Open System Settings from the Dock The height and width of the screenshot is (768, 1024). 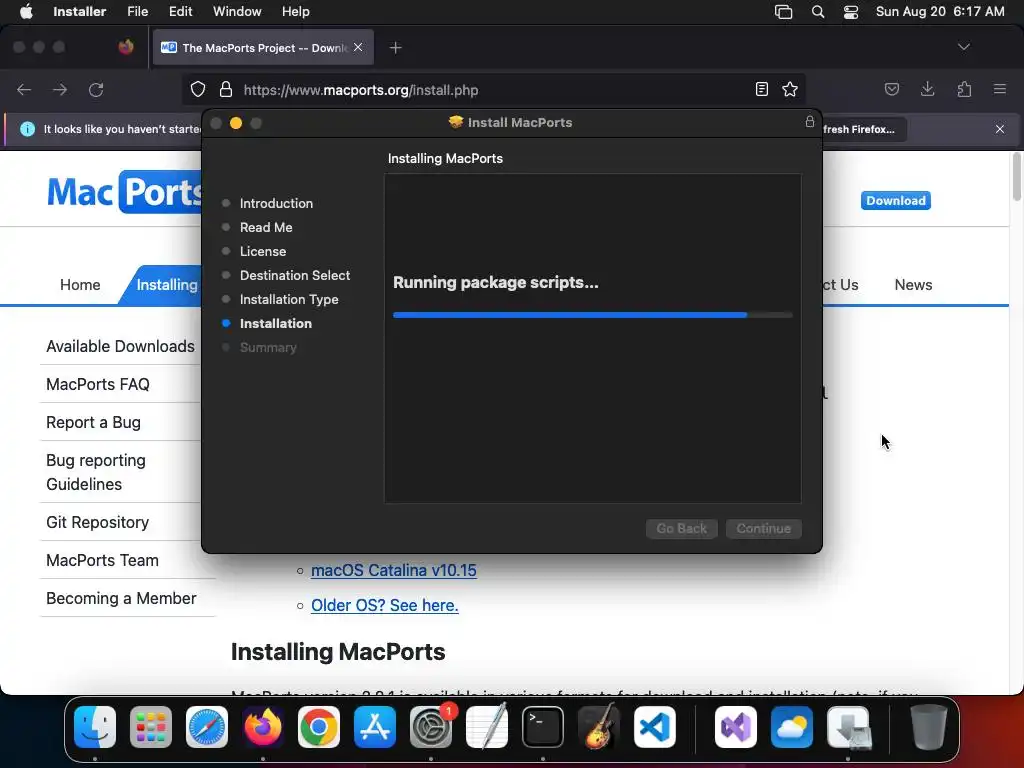coord(431,727)
